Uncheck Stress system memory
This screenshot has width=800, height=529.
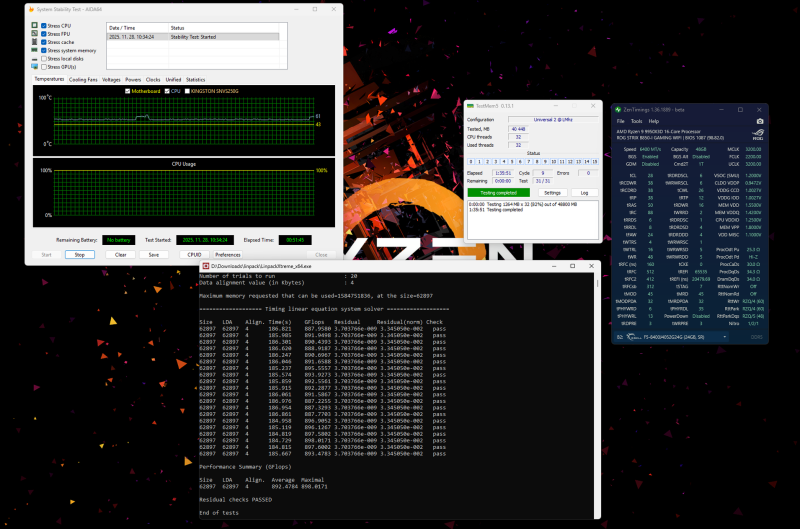point(44,51)
